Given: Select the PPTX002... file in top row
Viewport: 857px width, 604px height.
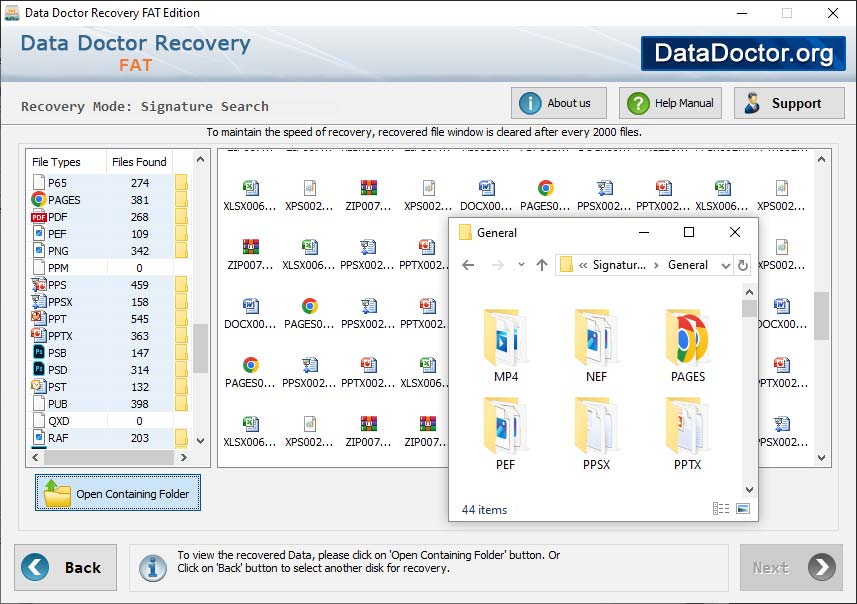Looking at the screenshot, I should (663, 196).
